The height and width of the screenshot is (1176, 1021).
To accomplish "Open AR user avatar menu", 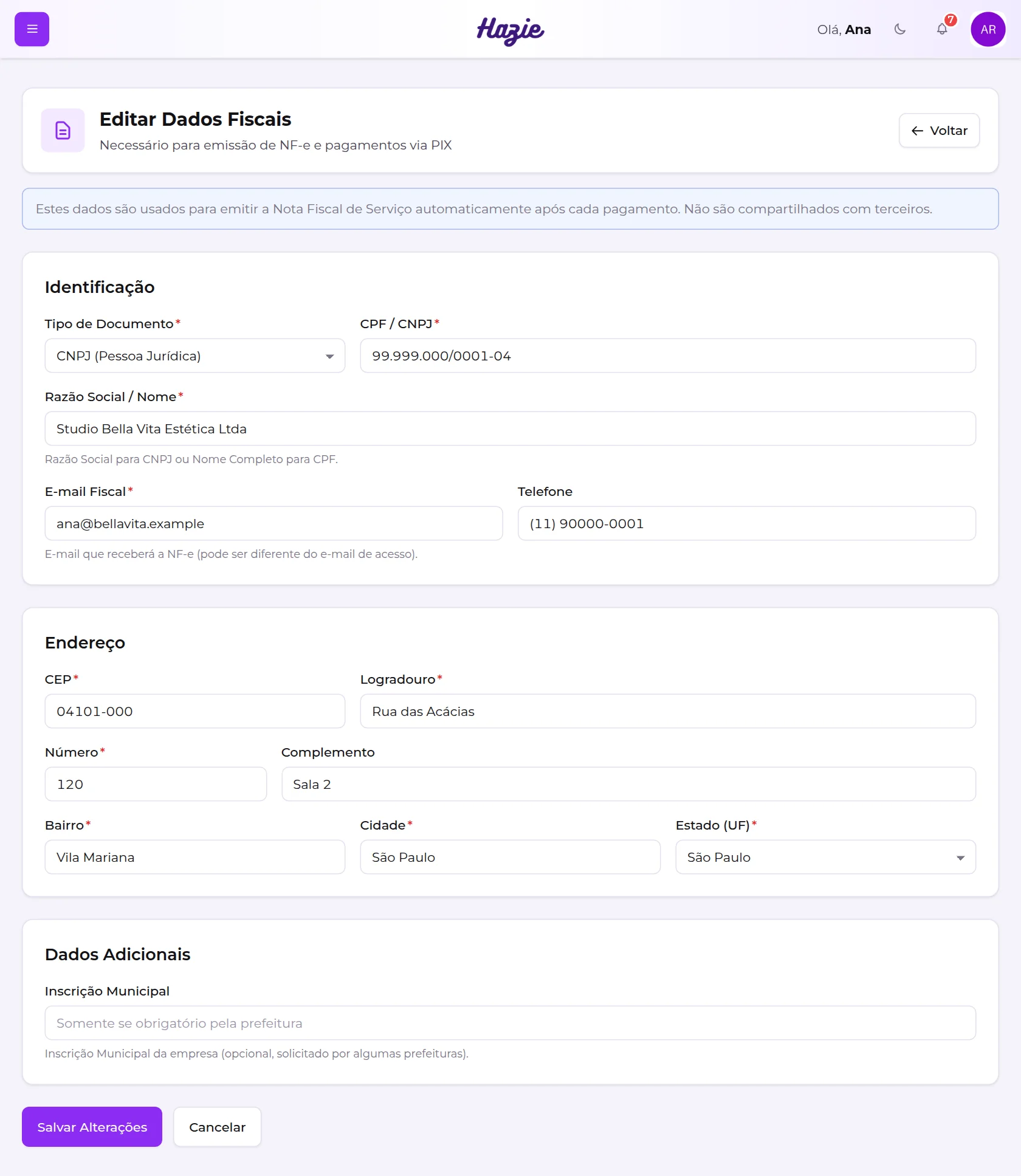I will [988, 29].
